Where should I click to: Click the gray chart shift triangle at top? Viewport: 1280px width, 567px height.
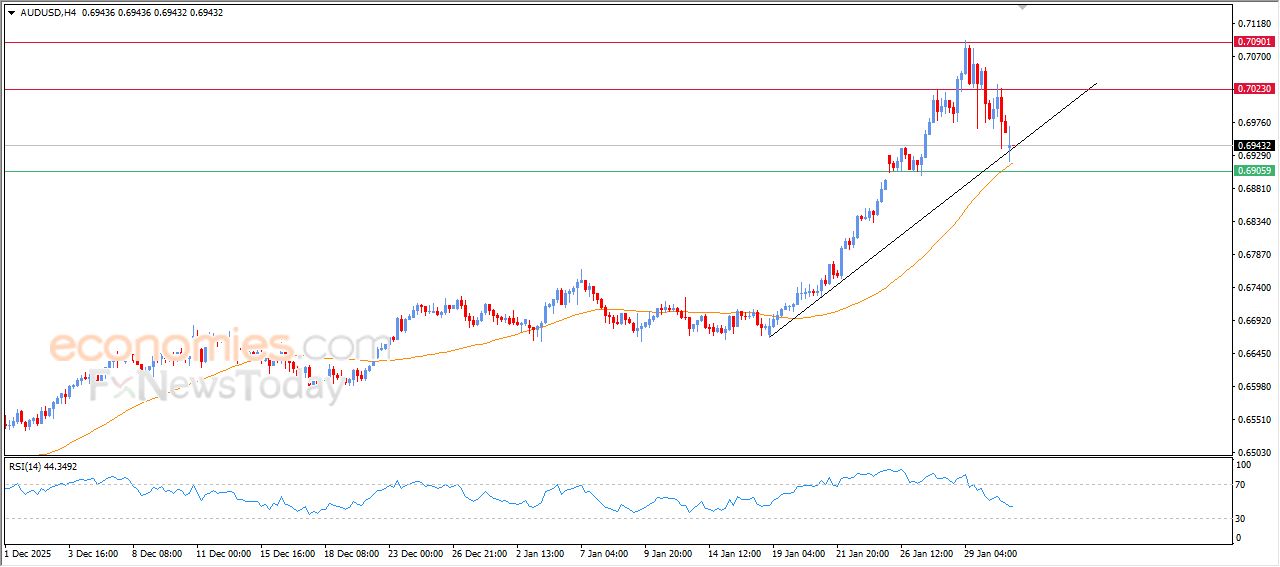tap(1022, 6)
